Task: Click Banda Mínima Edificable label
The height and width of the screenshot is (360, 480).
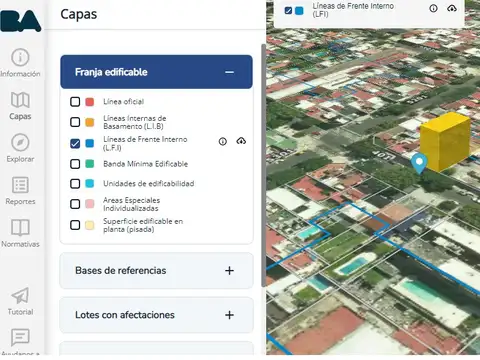Action: 146,164
